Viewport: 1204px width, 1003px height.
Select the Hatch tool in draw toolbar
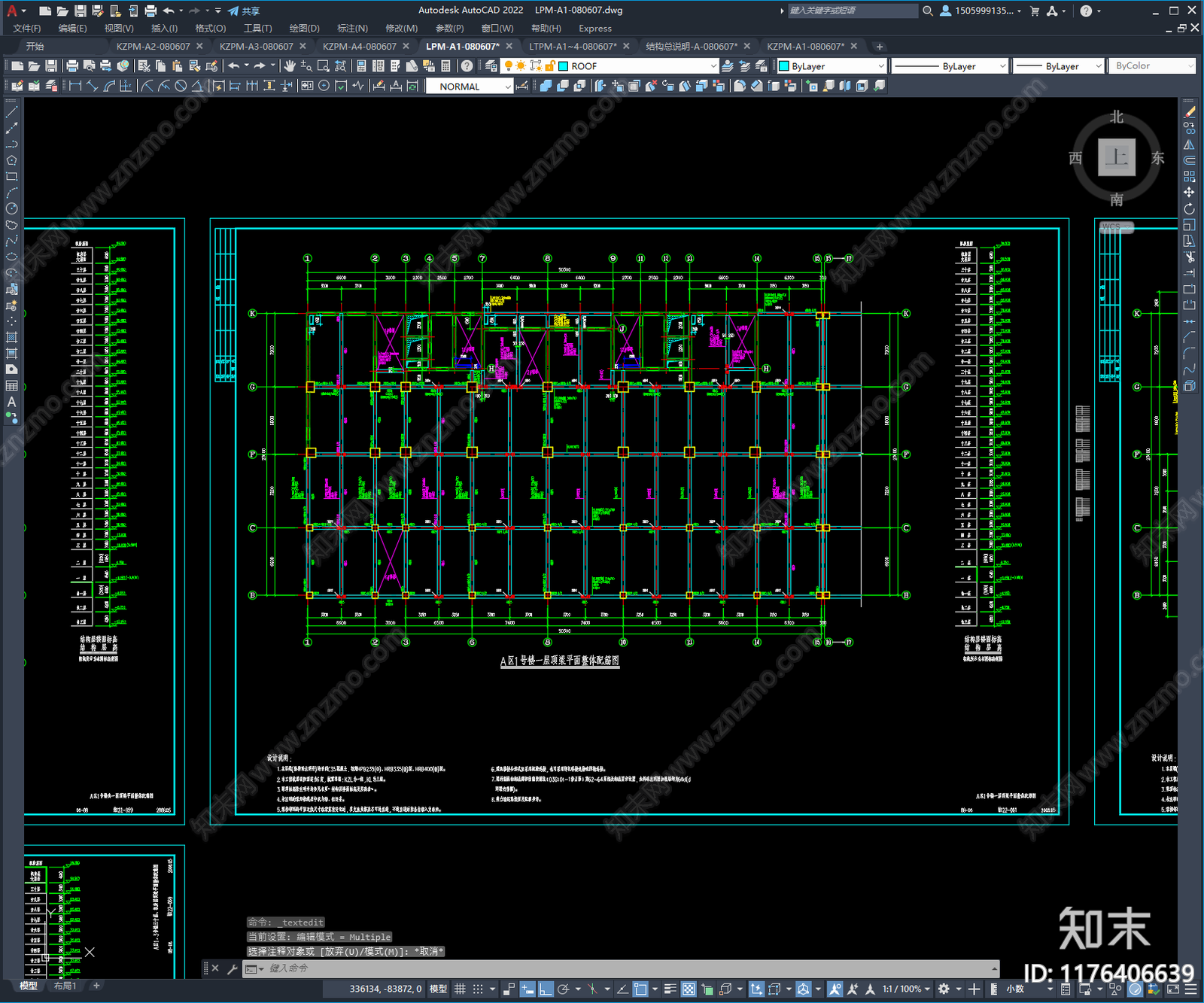11,338
